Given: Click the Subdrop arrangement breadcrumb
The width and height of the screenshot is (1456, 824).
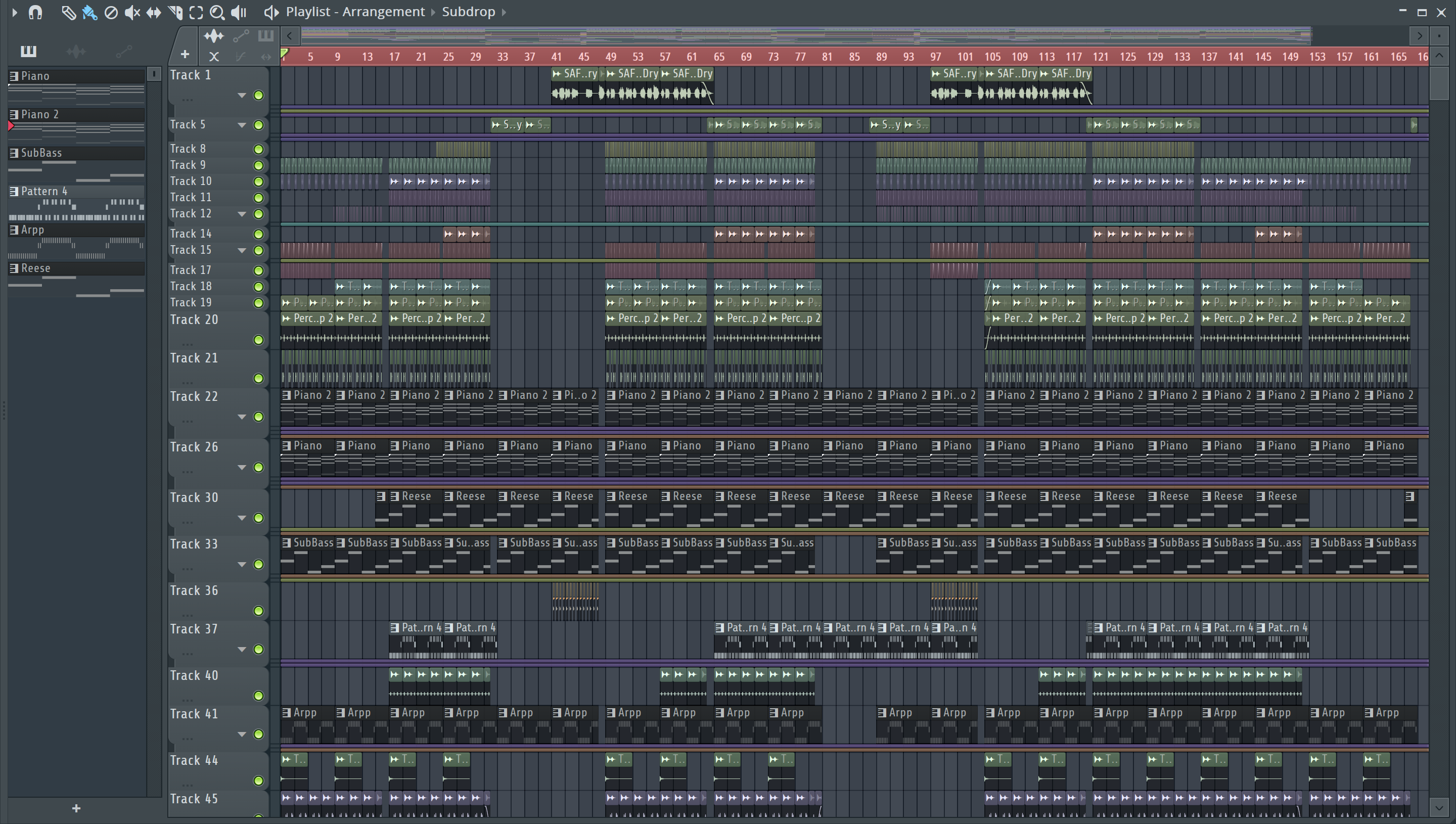Looking at the screenshot, I should (468, 12).
